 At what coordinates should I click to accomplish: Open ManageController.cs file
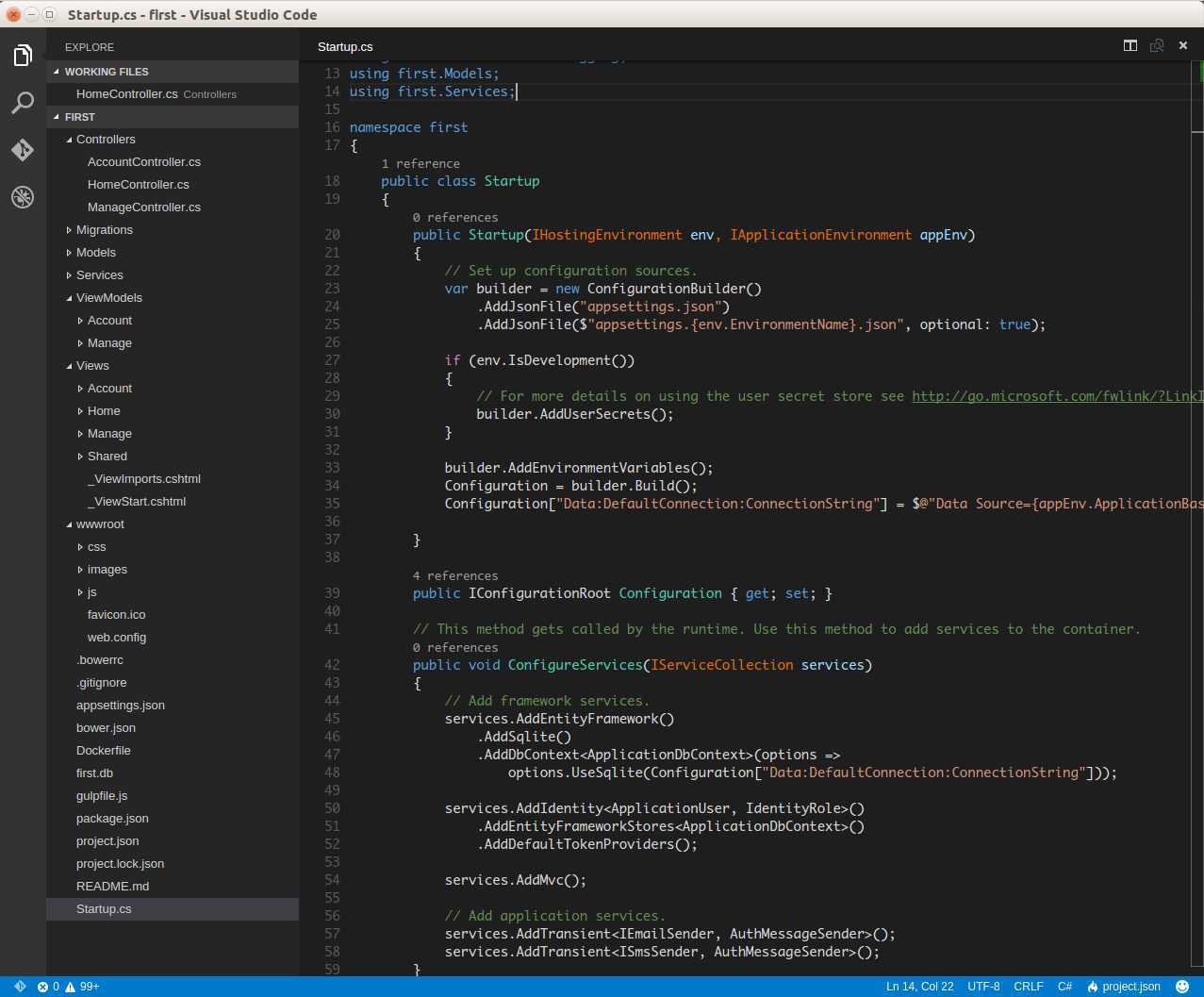coord(173,208)
